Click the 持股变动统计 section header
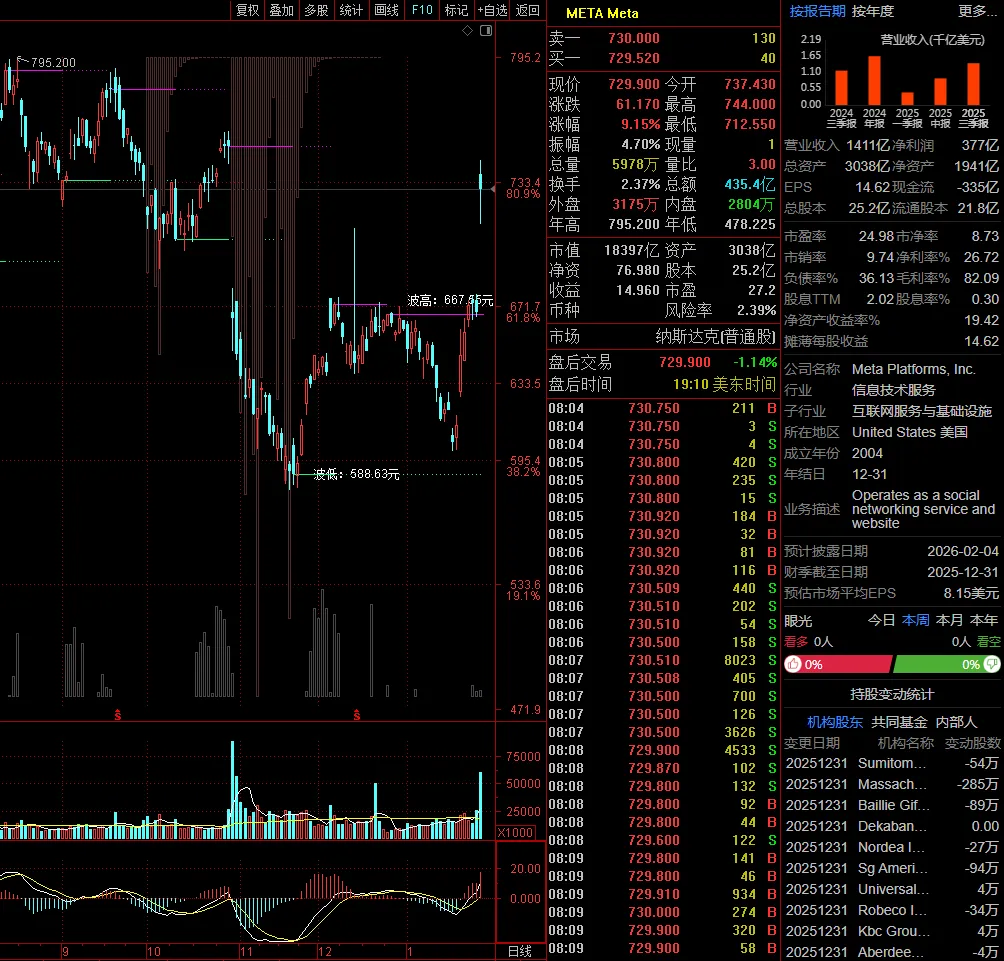Image resolution: width=1004 pixels, height=961 pixels. coord(892,695)
